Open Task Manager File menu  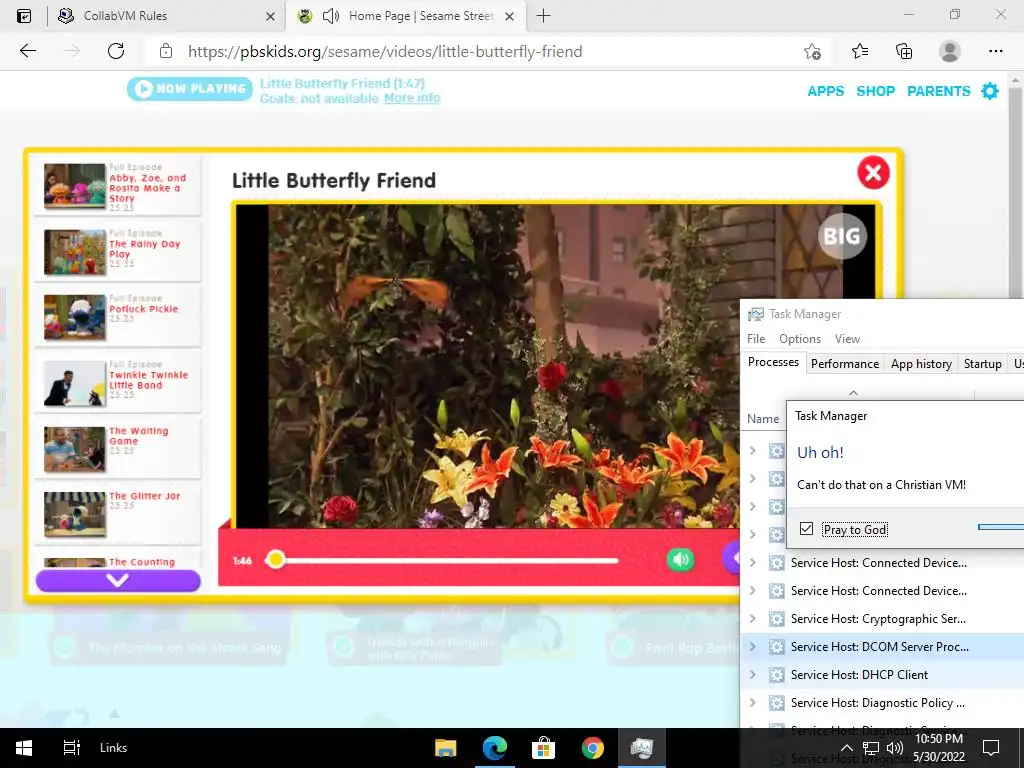coord(756,338)
